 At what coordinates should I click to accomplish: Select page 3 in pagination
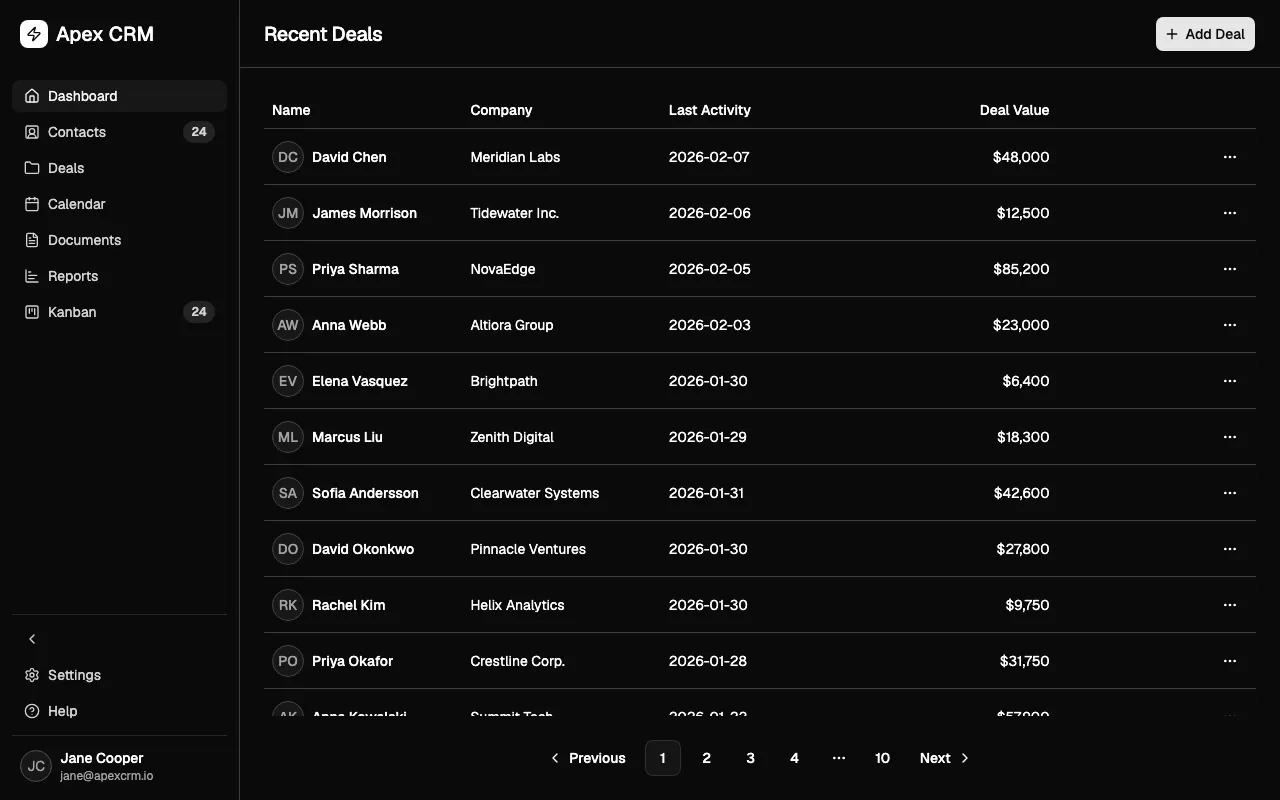tap(750, 758)
